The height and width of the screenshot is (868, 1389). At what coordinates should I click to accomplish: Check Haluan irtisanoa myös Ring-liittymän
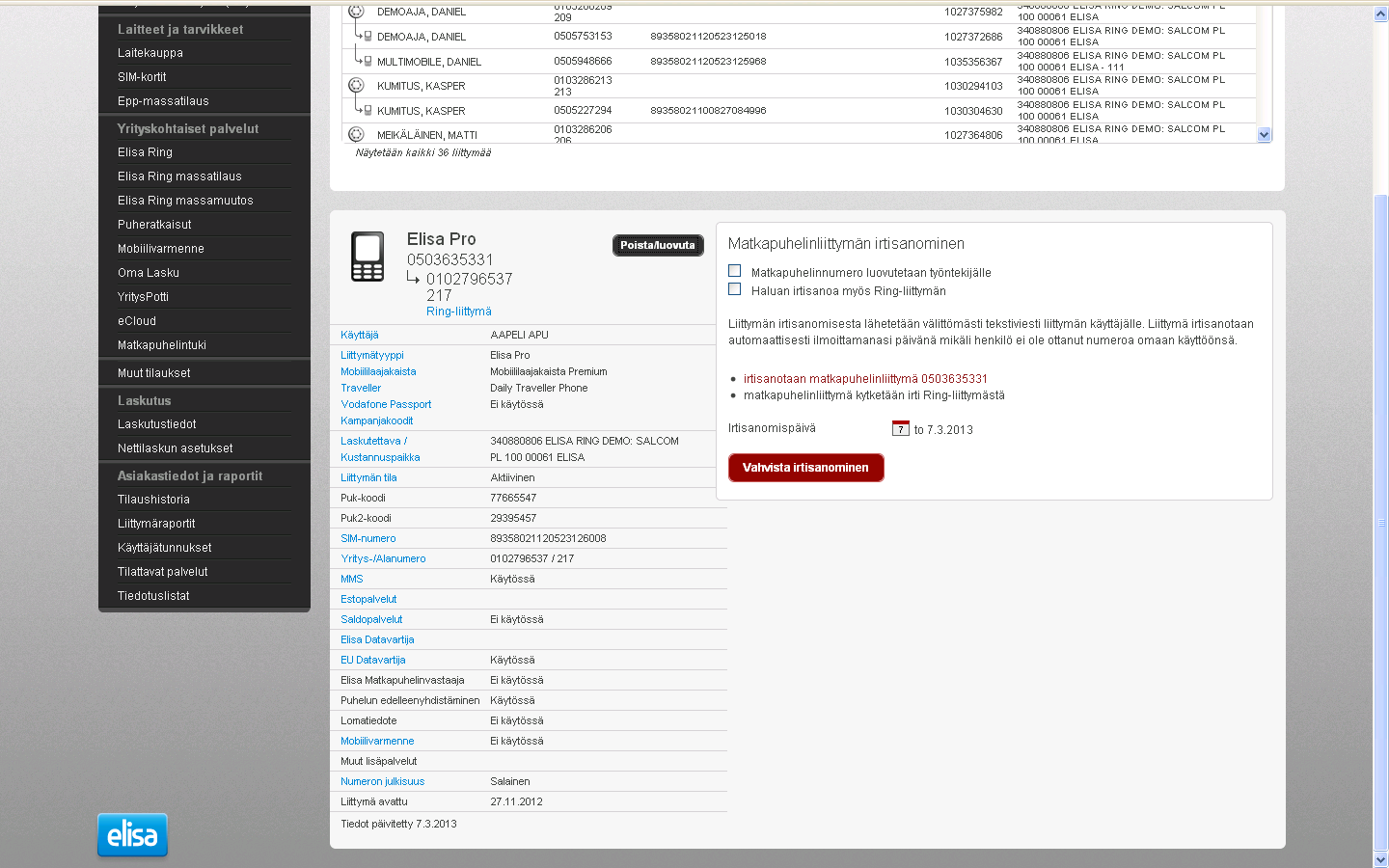tap(735, 289)
